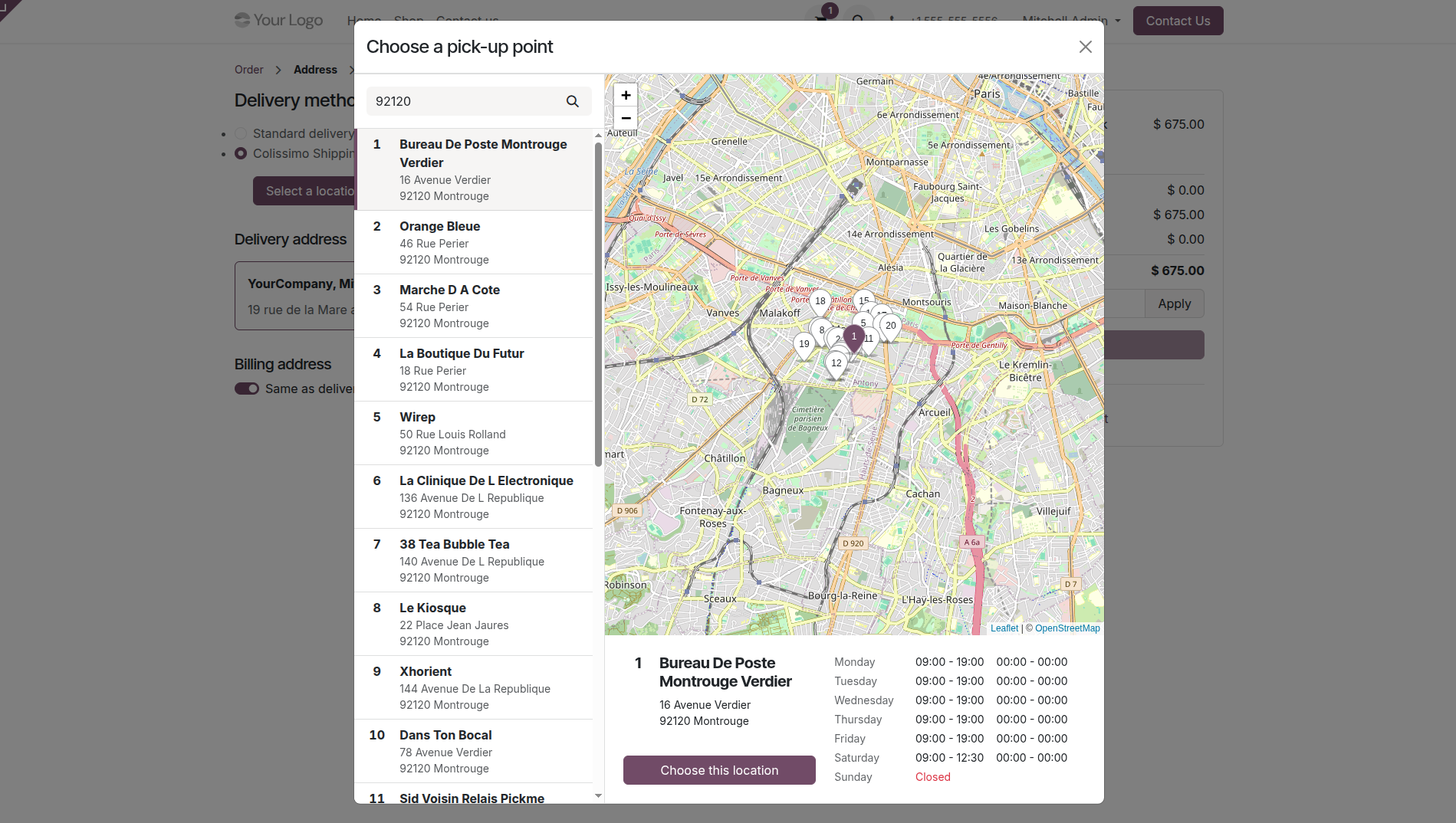
Task: Select map marker number 5
Action: click(863, 323)
